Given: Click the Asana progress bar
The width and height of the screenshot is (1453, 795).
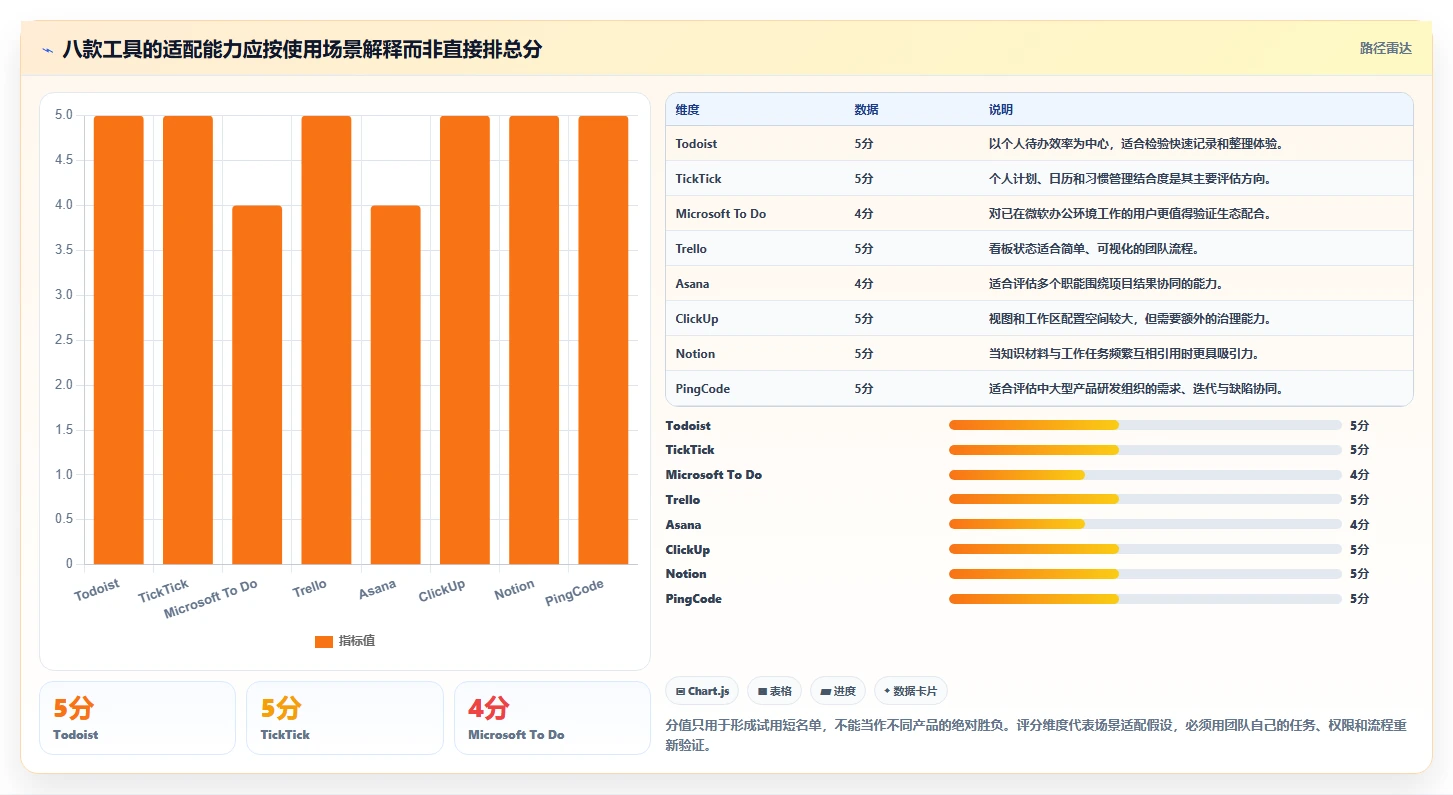Looking at the screenshot, I should [1145, 524].
